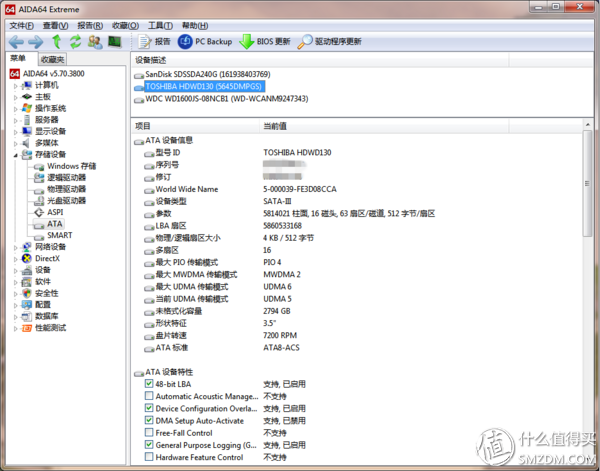600x471 pixels.
Task: Open the 帮助(H) menu
Action: (x=195, y=26)
